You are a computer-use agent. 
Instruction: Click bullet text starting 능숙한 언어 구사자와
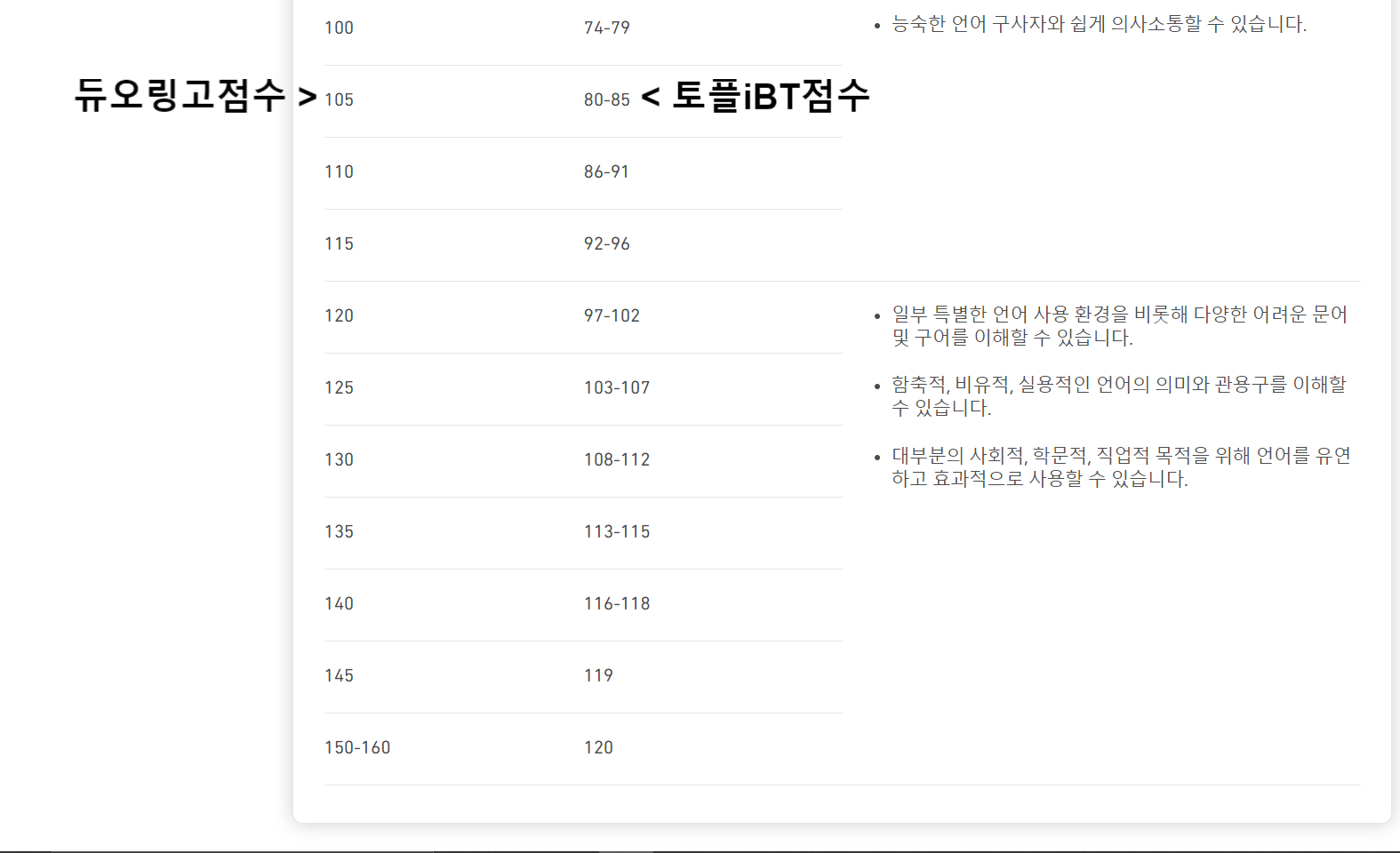[x=1099, y=24]
